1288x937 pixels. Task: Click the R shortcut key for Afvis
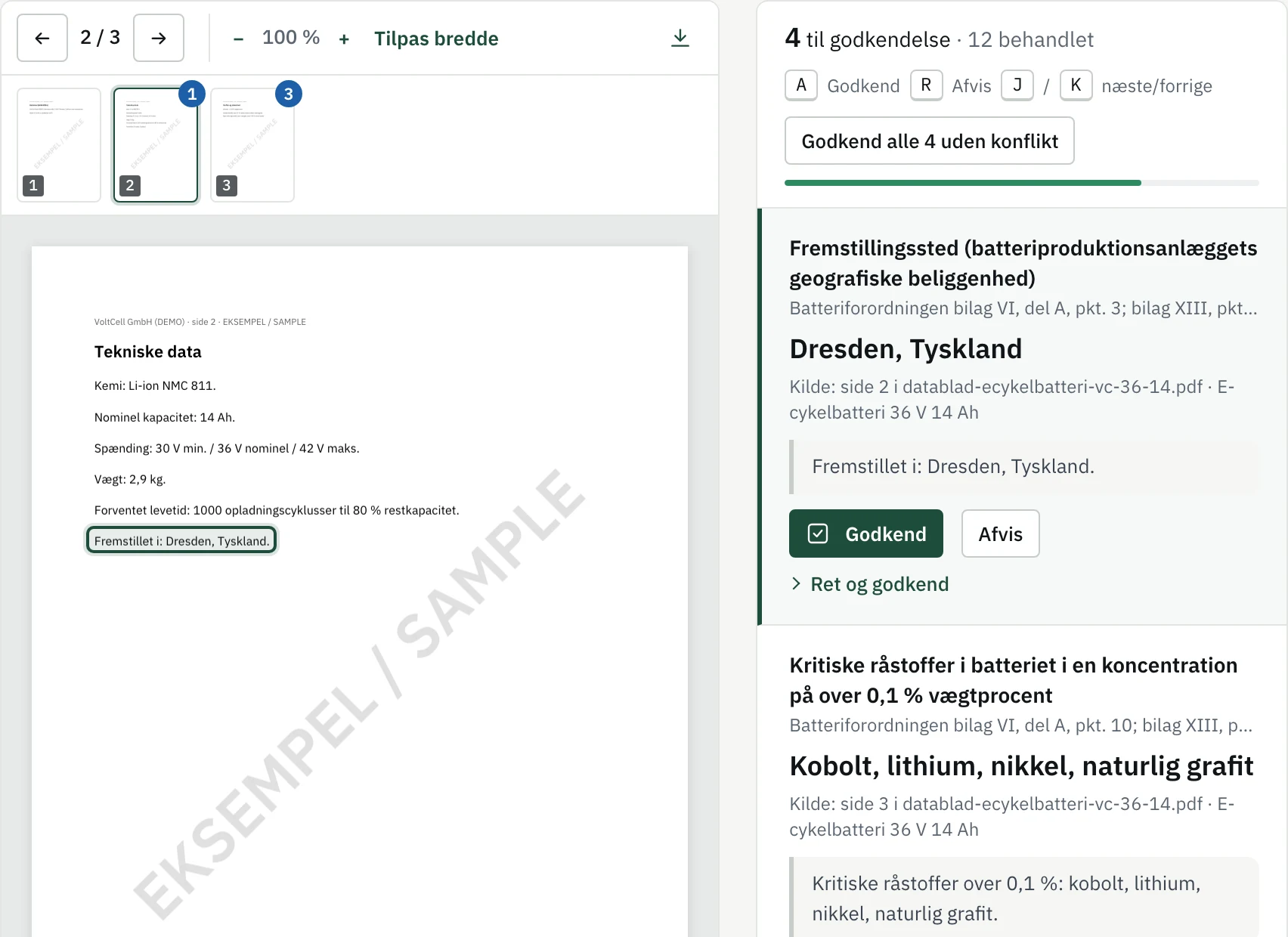(926, 85)
